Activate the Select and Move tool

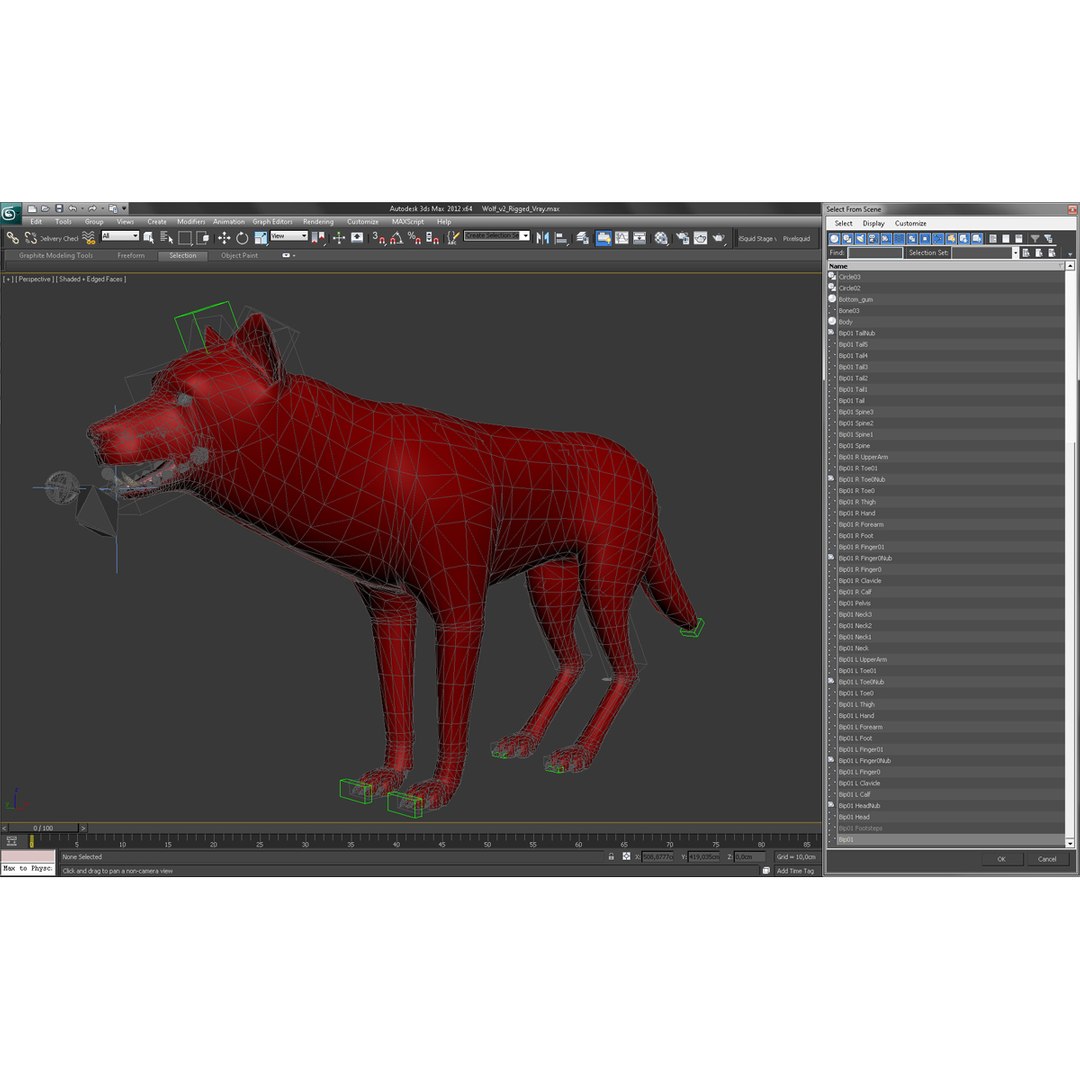click(x=224, y=238)
